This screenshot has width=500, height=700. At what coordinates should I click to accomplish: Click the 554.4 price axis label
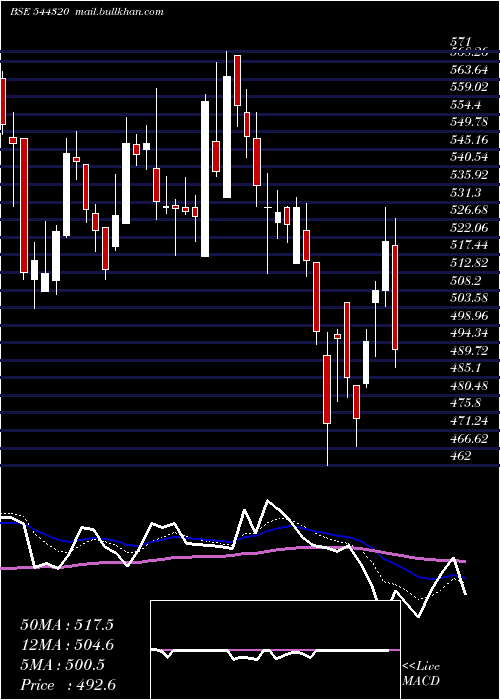point(465,105)
